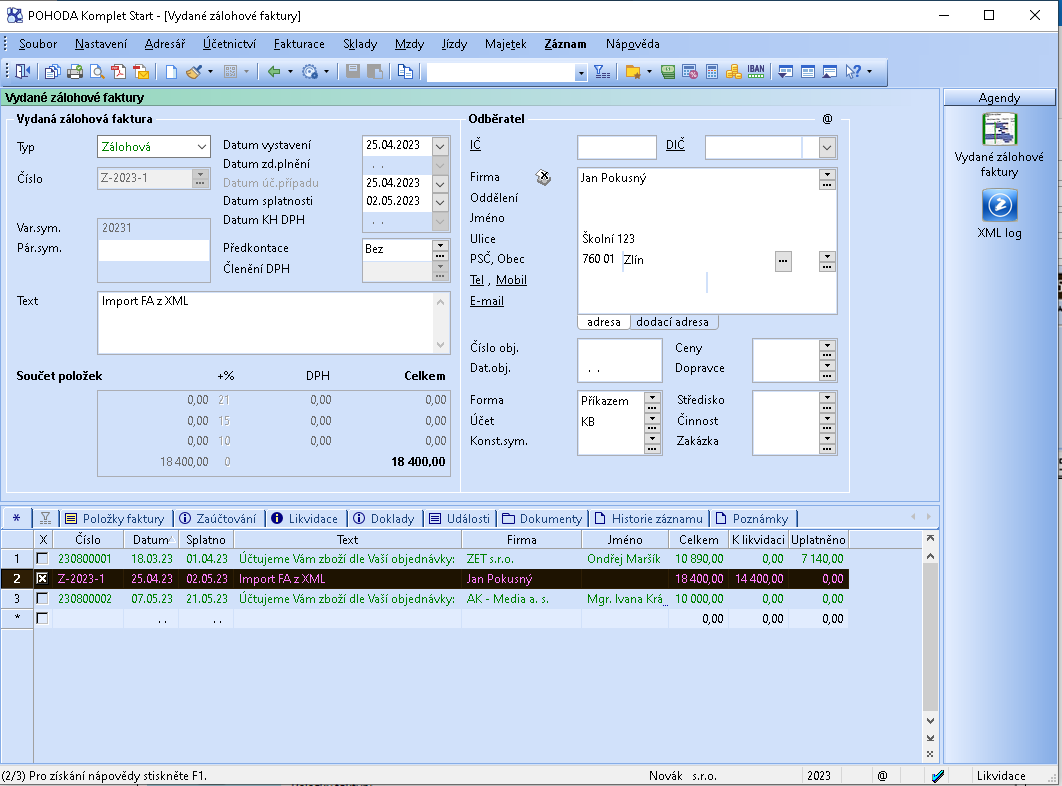Viewport: 1062px width, 786px height.
Task: Expand the Datum vystavení date picker
Action: pyautogui.click(x=440, y=146)
